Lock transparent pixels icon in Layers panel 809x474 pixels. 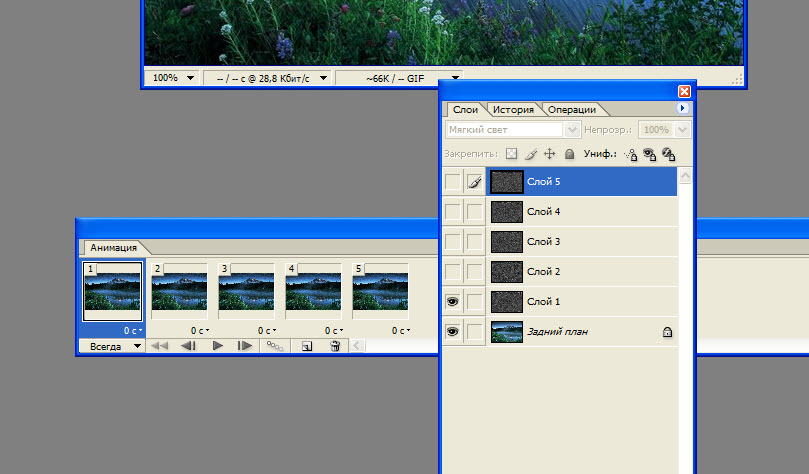point(511,154)
